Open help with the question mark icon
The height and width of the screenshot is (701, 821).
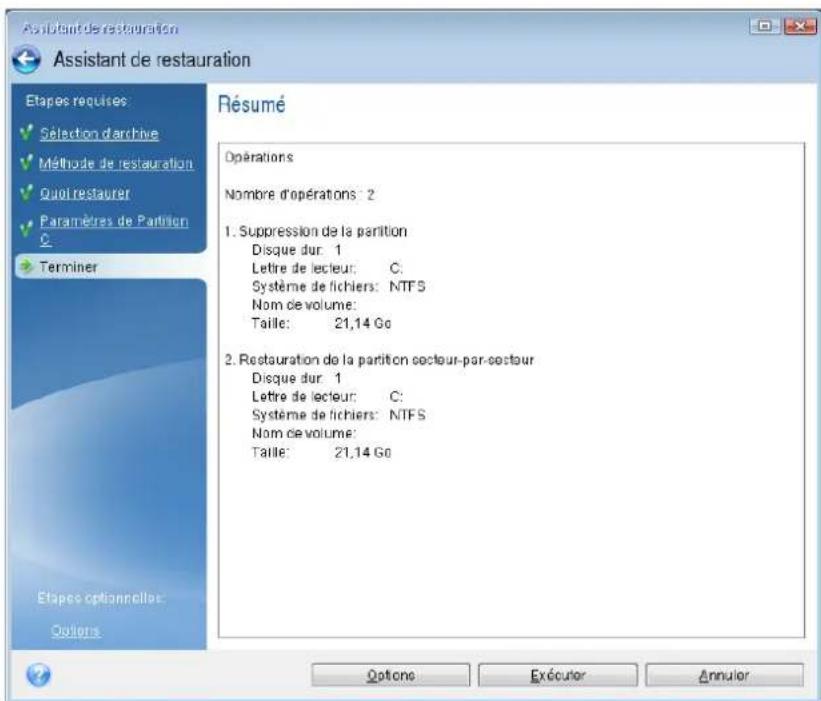coord(39,675)
